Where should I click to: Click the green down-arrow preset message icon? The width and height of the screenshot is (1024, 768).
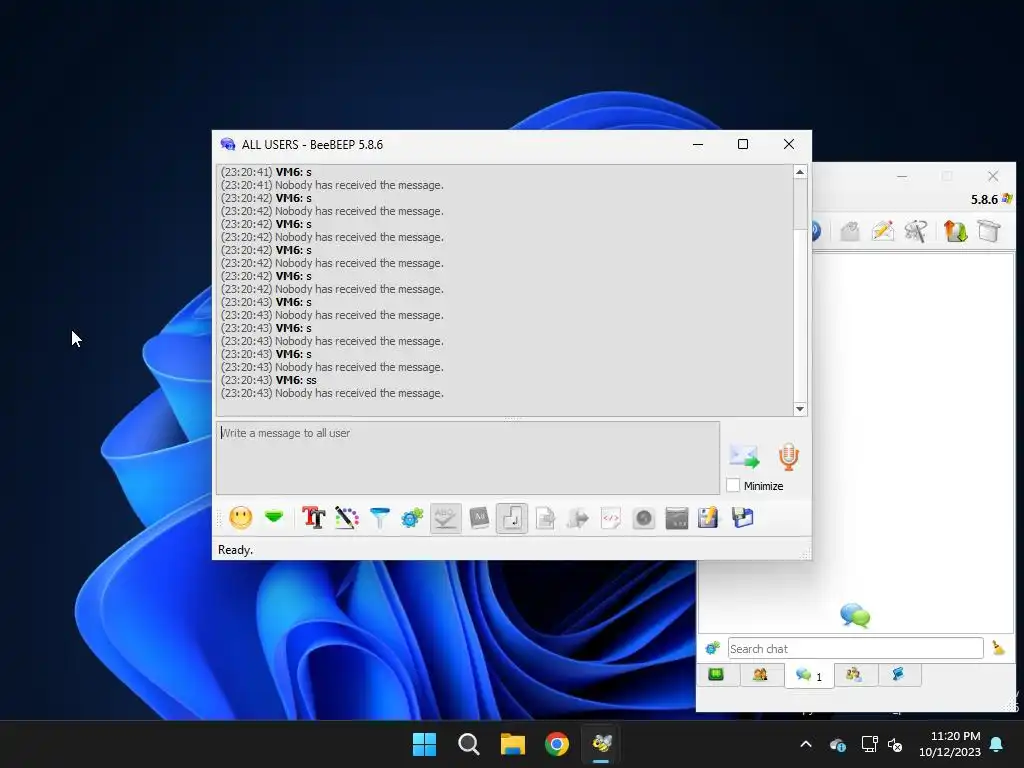tap(274, 517)
